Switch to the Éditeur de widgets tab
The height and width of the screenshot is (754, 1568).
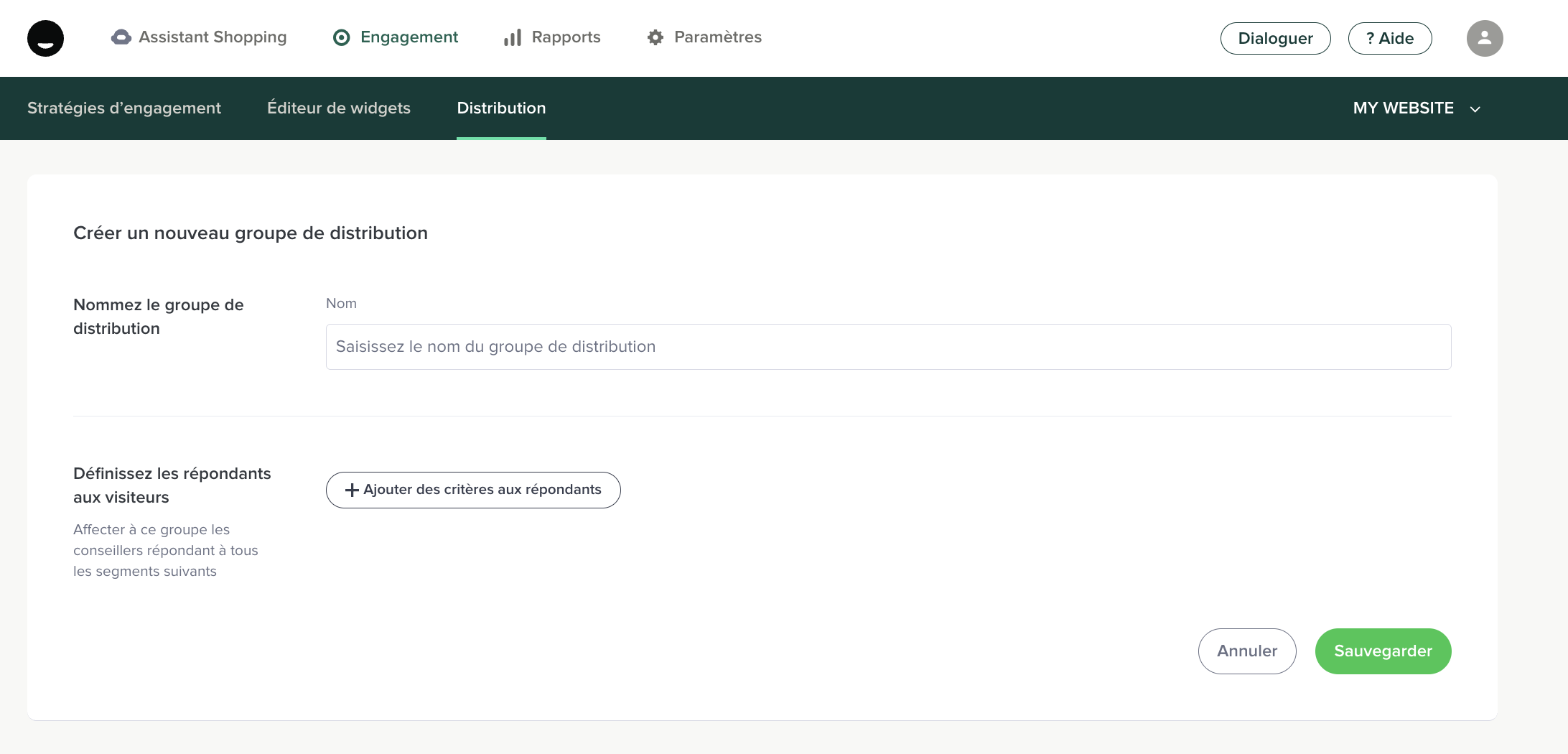point(339,108)
